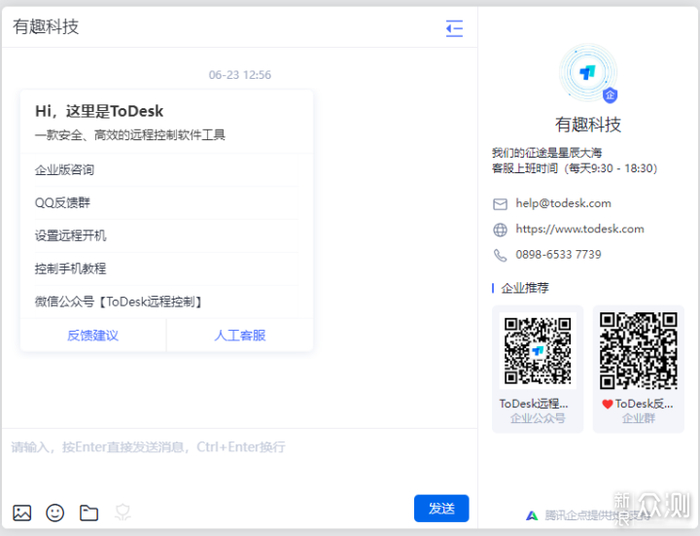Open 反馈建议 feedback option

tap(93, 335)
